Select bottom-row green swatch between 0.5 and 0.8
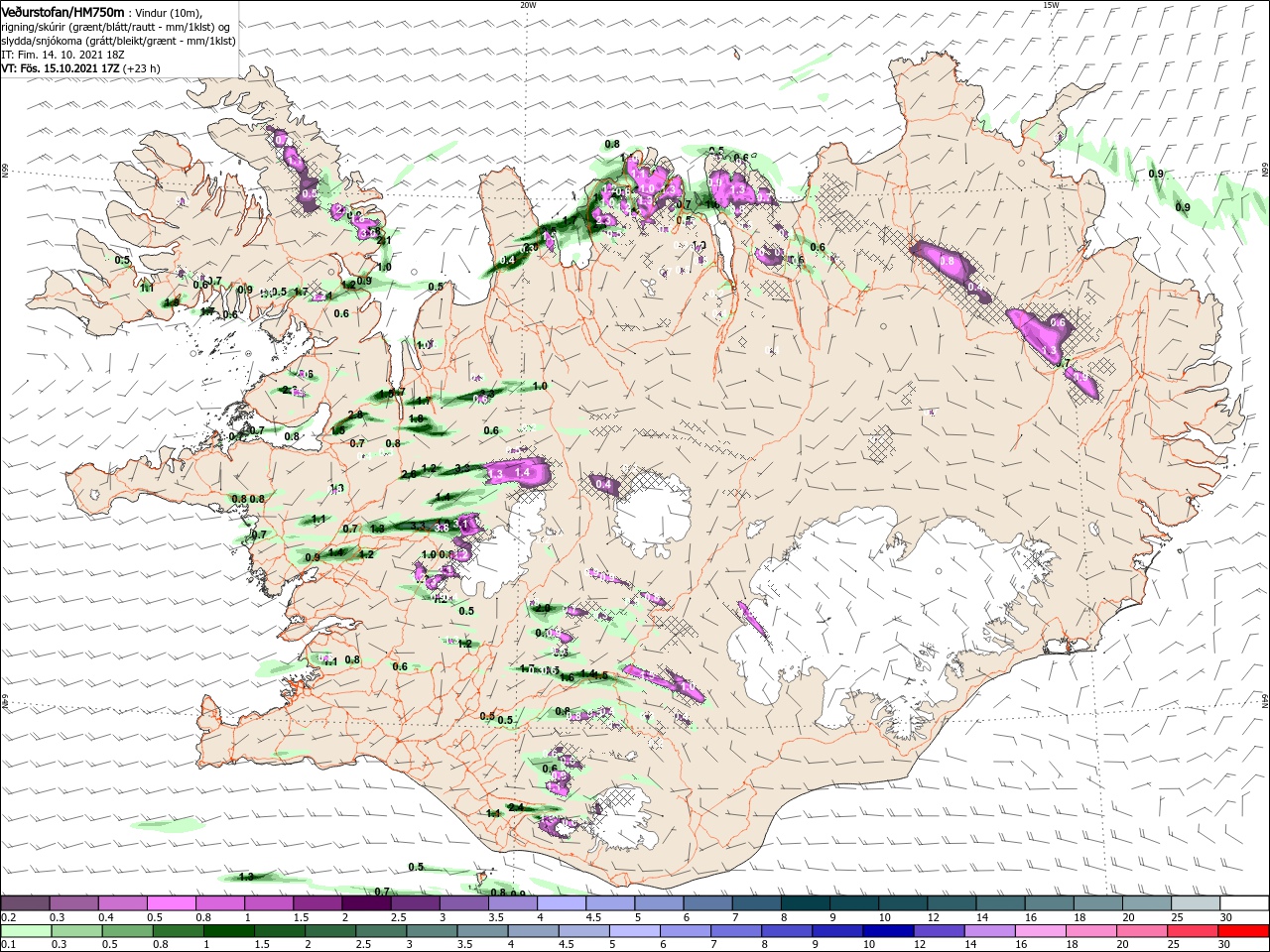Viewport: 1270px width, 952px height. click(127, 931)
